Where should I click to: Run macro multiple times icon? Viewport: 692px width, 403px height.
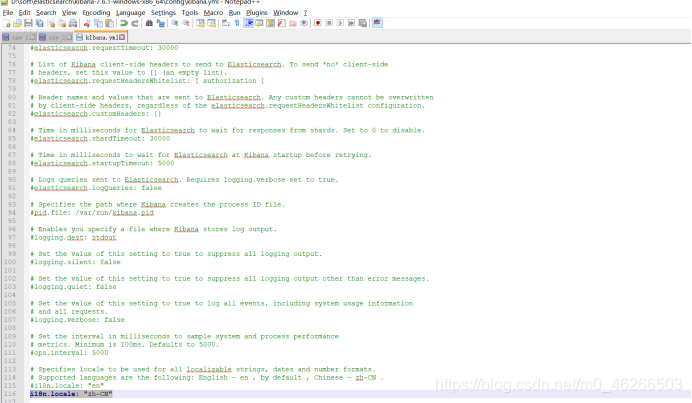(351, 23)
